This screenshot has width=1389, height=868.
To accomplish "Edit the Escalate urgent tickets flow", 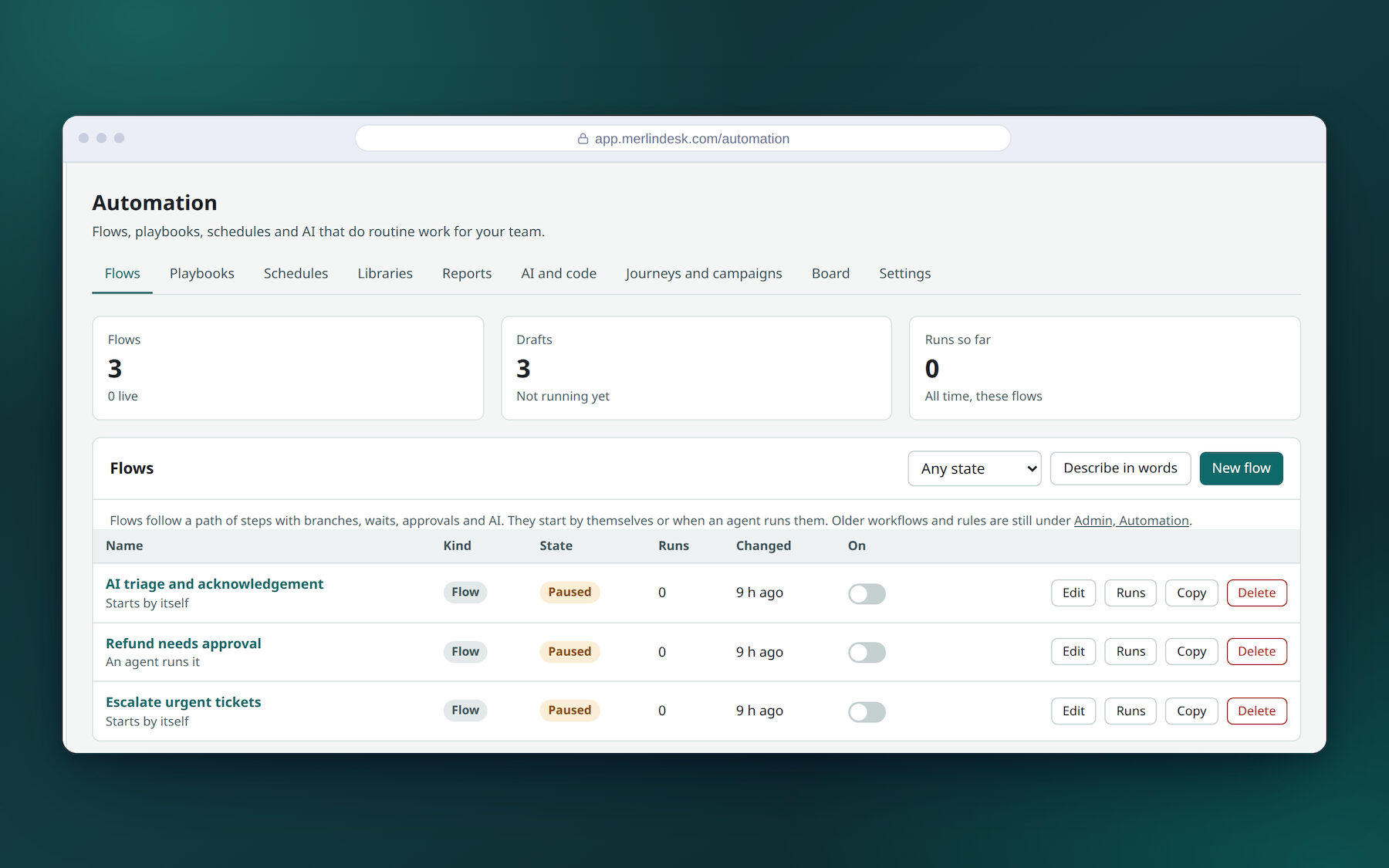I will click(1073, 711).
